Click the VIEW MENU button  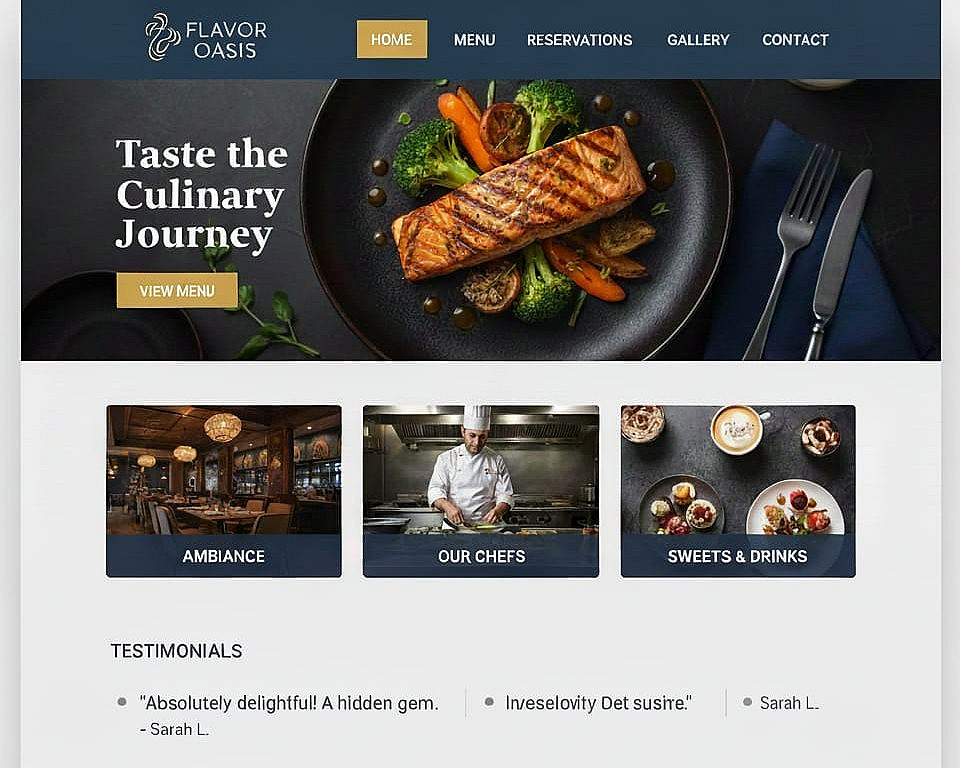[177, 291]
